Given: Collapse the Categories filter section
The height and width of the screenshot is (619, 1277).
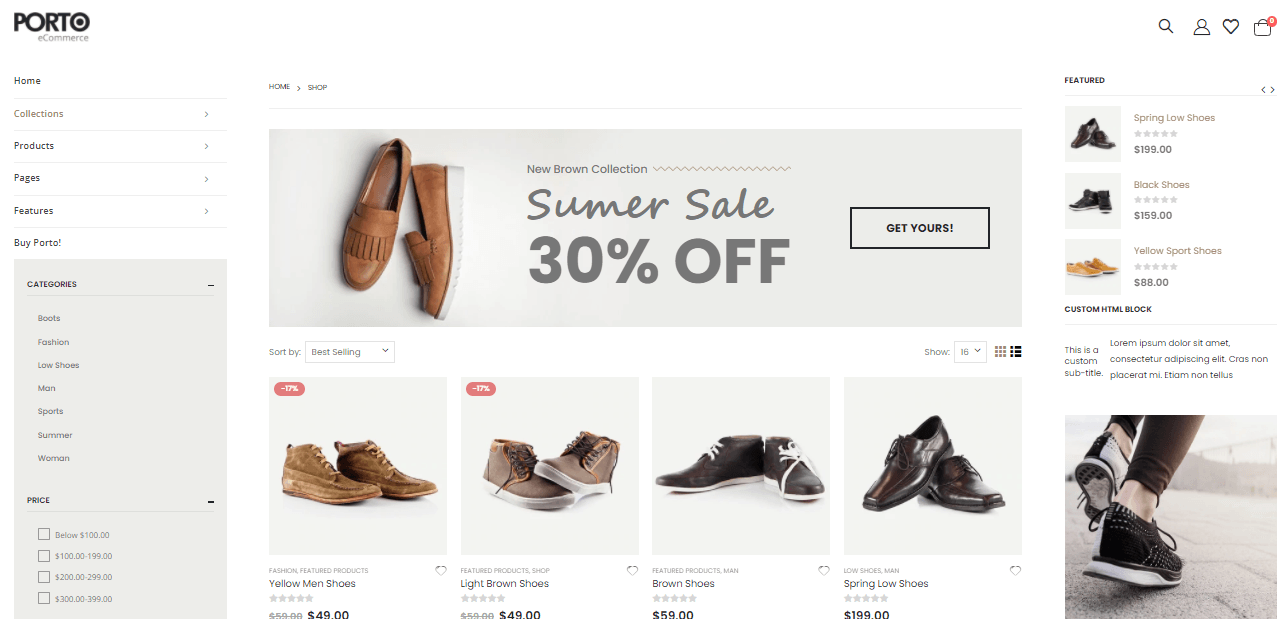Looking at the screenshot, I should click(x=210, y=285).
